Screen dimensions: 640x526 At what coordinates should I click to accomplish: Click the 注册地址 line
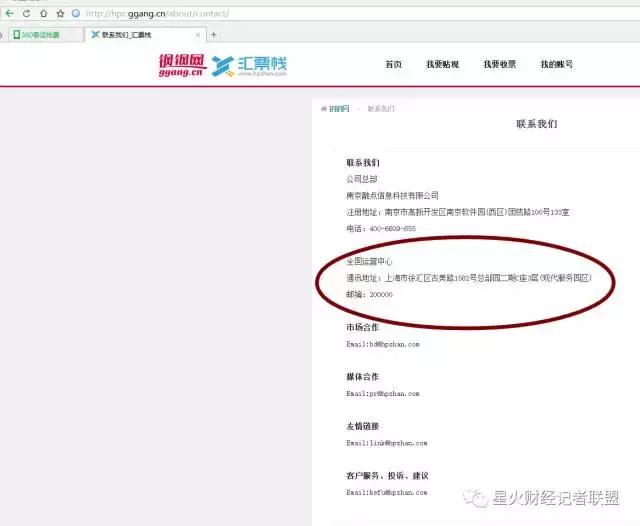click(x=458, y=212)
